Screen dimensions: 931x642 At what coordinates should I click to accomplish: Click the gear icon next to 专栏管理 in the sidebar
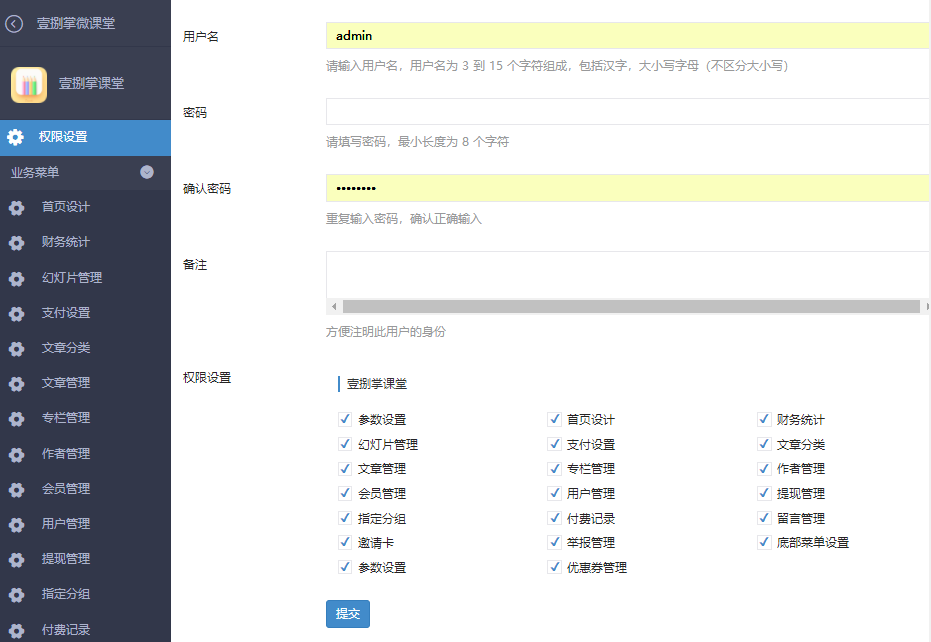pyautogui.click(x=17, y=418)
